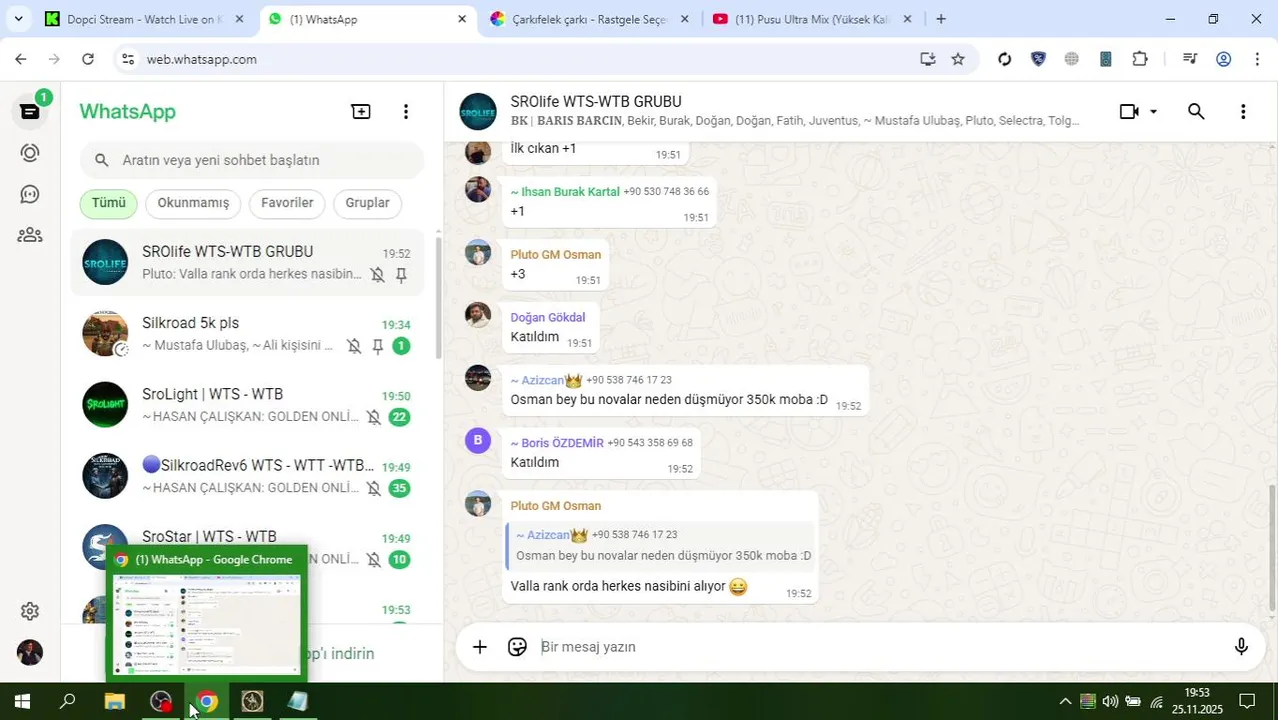Click search or start new chat field

click(252, 160)
